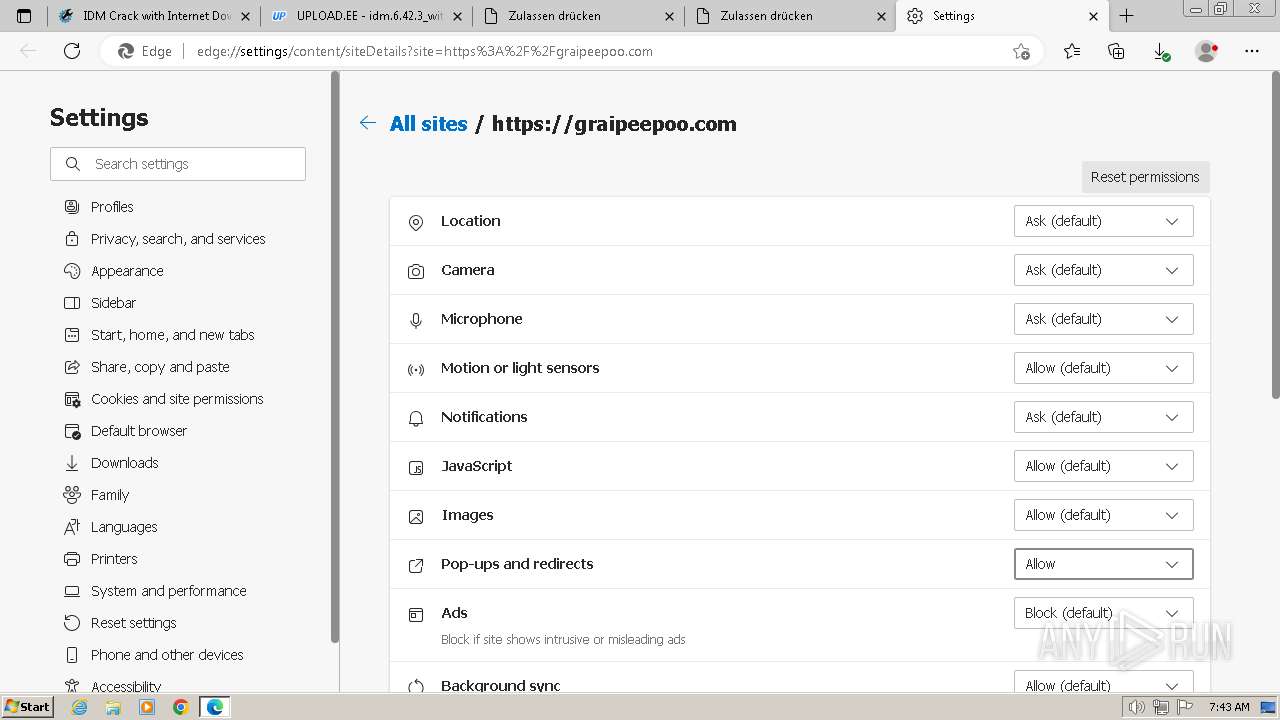Open Share, copy and paste section
1280x720 pixels.
[x=160, y=367]
